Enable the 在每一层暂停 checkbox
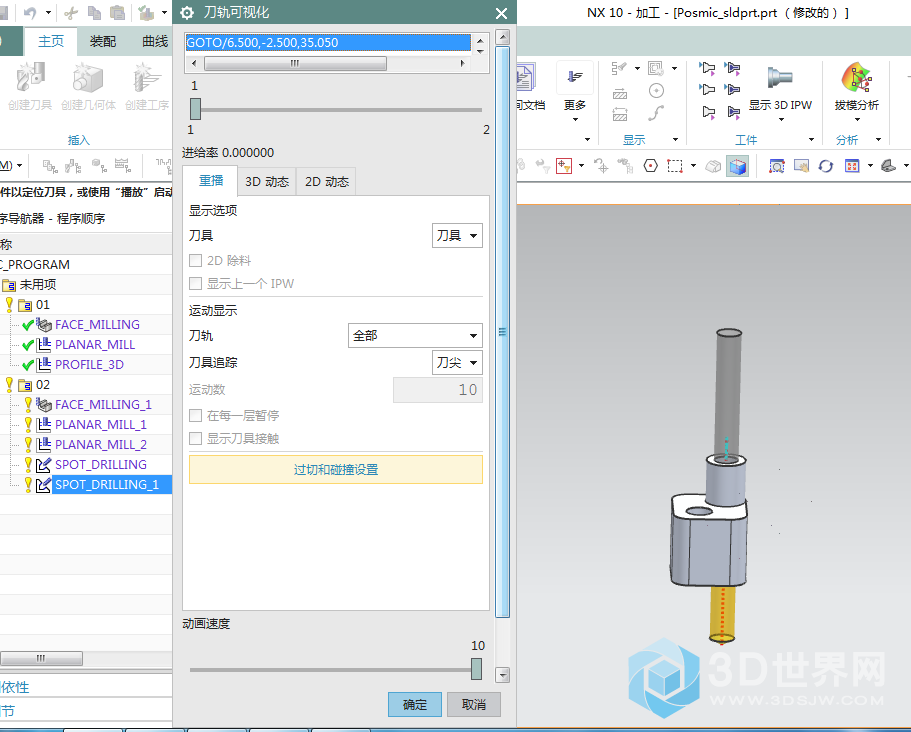Screen dimensions: 911x732 pos(196,415)
